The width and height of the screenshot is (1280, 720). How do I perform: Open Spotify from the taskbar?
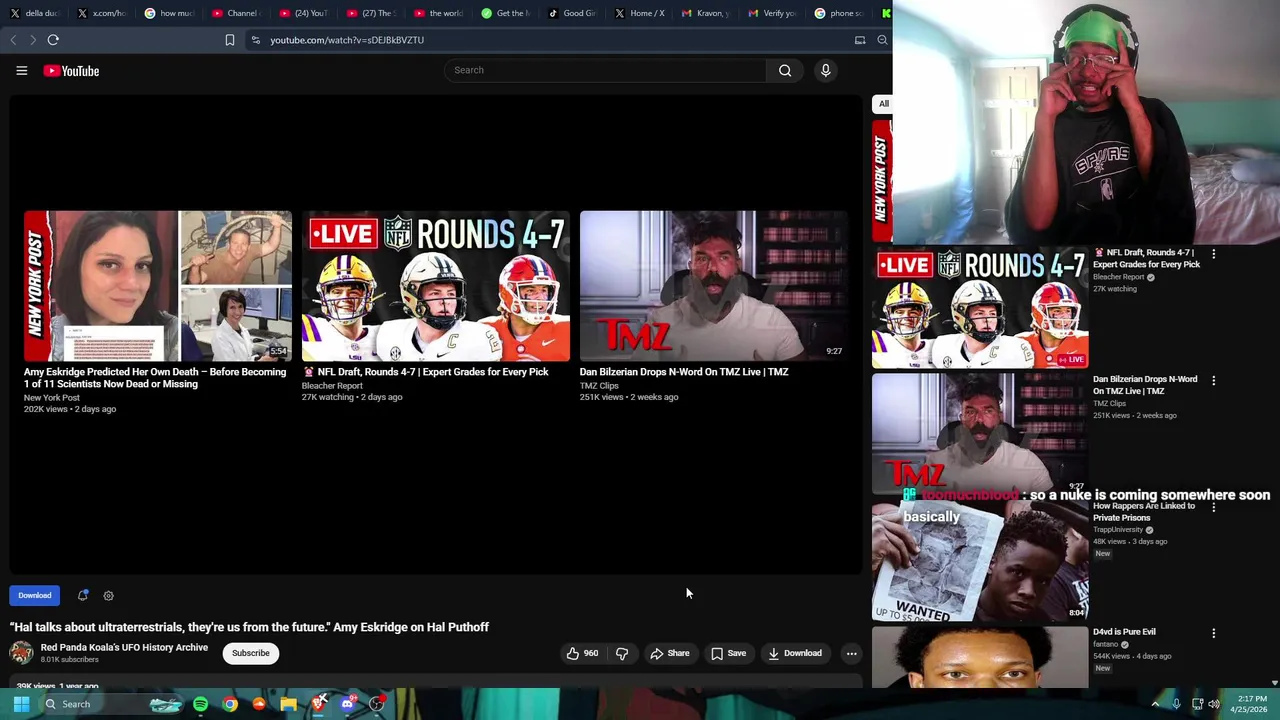pos(200,704)
